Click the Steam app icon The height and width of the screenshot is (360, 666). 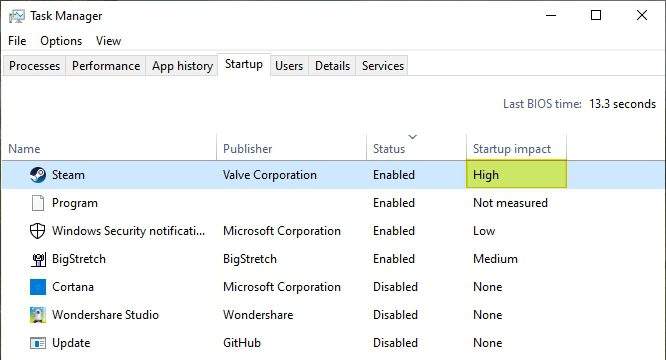(38, 174)
